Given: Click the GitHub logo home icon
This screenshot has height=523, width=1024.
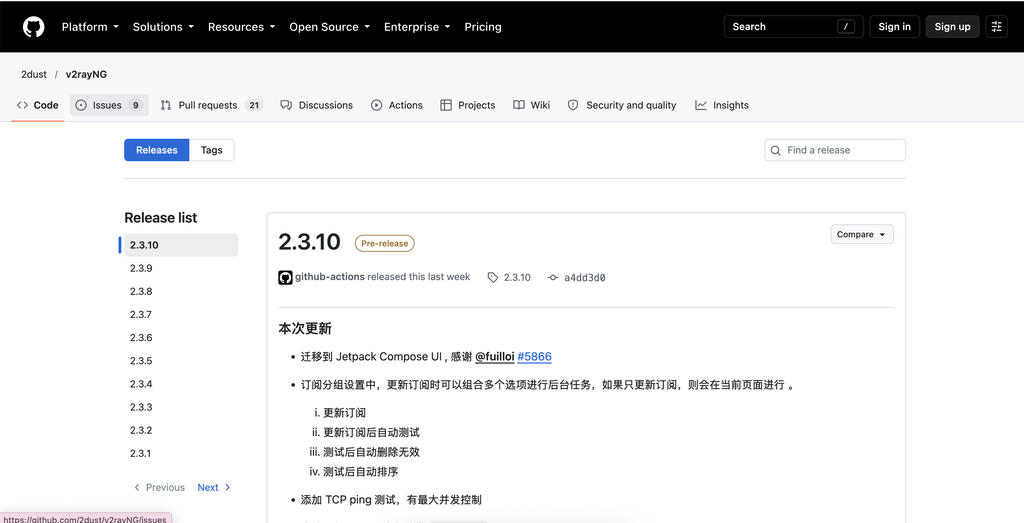Looking at the screenshot, I should coord(33,27).
